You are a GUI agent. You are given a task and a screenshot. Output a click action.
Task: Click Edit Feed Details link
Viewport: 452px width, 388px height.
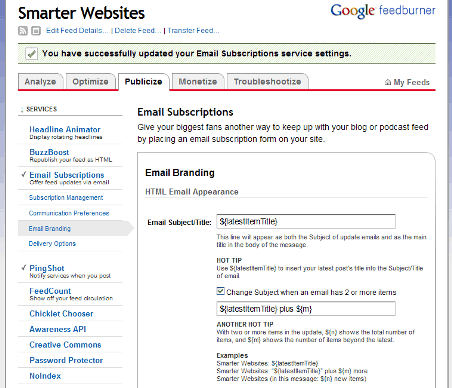coord(77,31)
